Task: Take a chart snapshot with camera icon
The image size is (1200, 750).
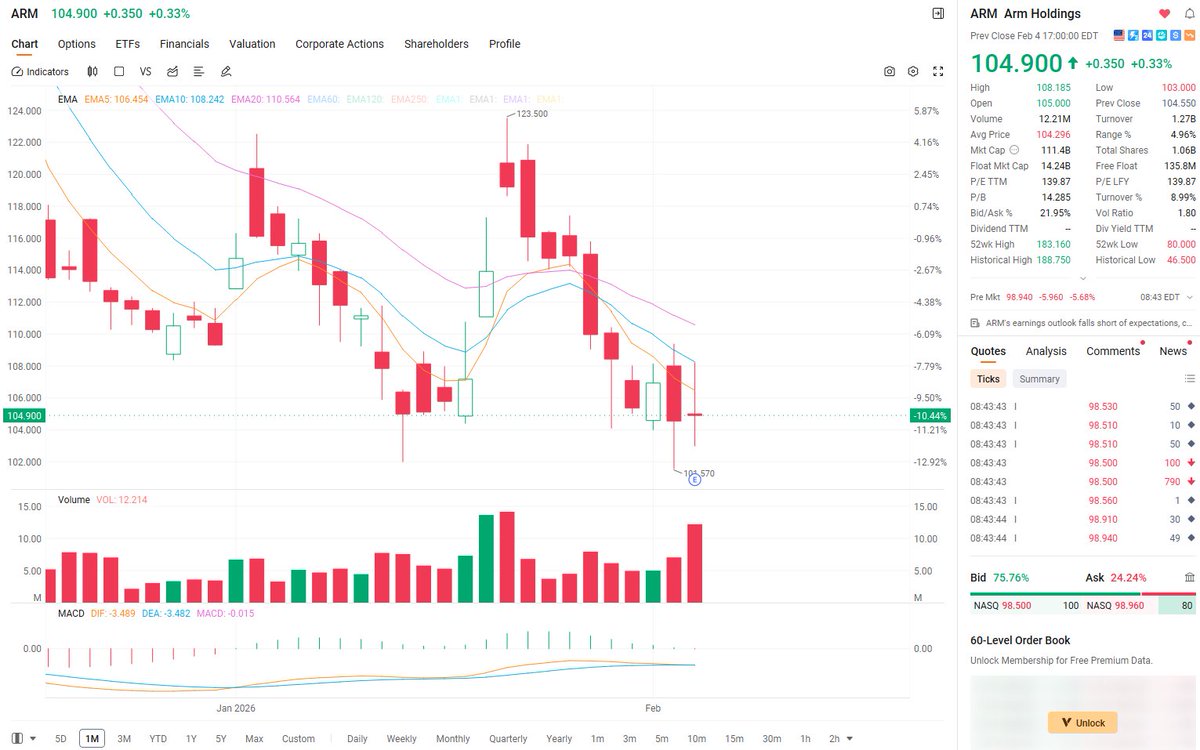Action: point(889,72)
